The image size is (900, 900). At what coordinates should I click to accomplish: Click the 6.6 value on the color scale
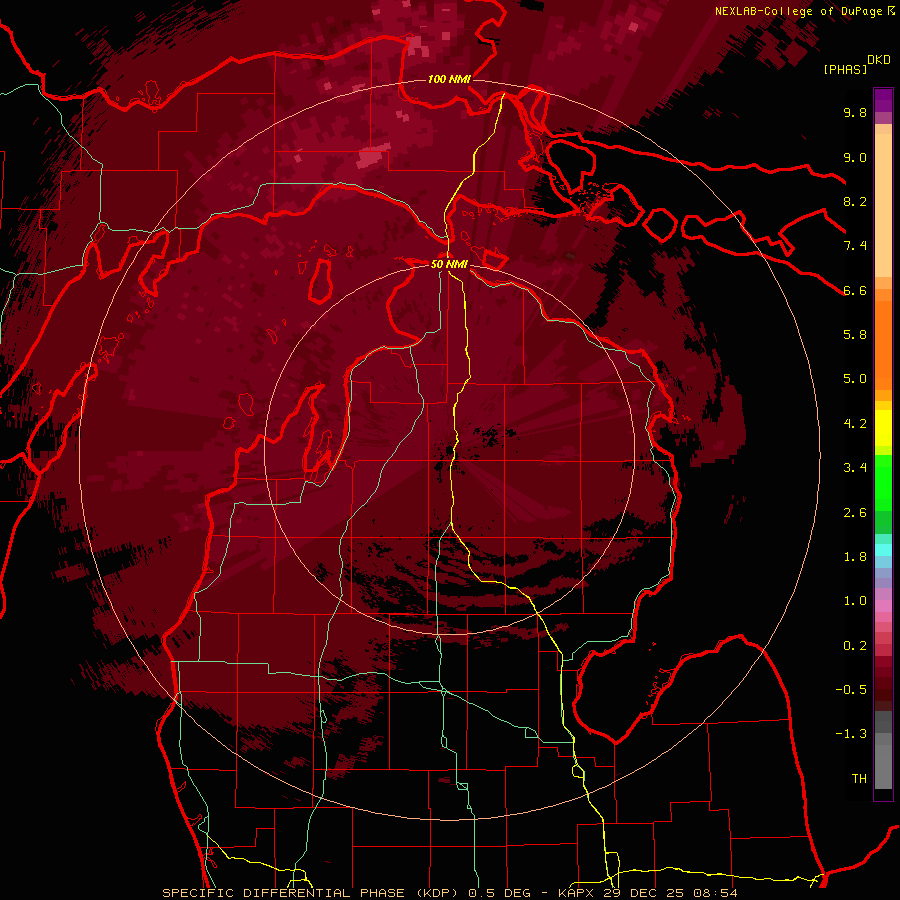[x=855, y=290]
